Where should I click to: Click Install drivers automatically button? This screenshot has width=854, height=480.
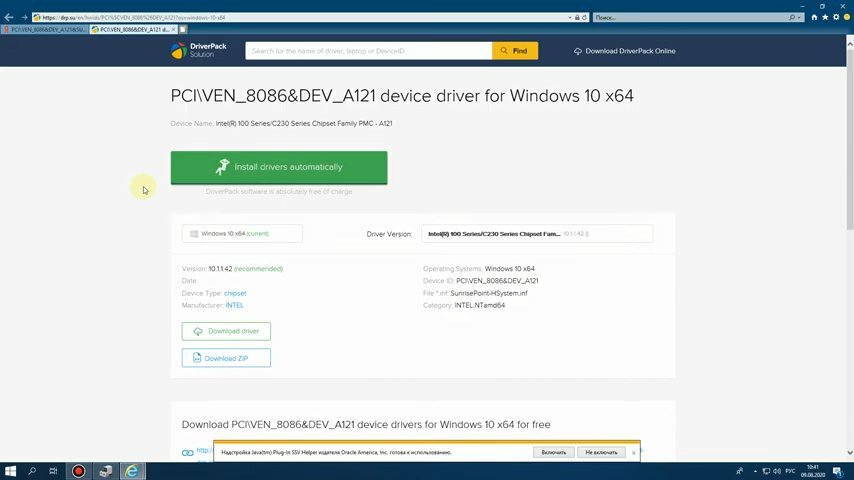tap(279, 167)
